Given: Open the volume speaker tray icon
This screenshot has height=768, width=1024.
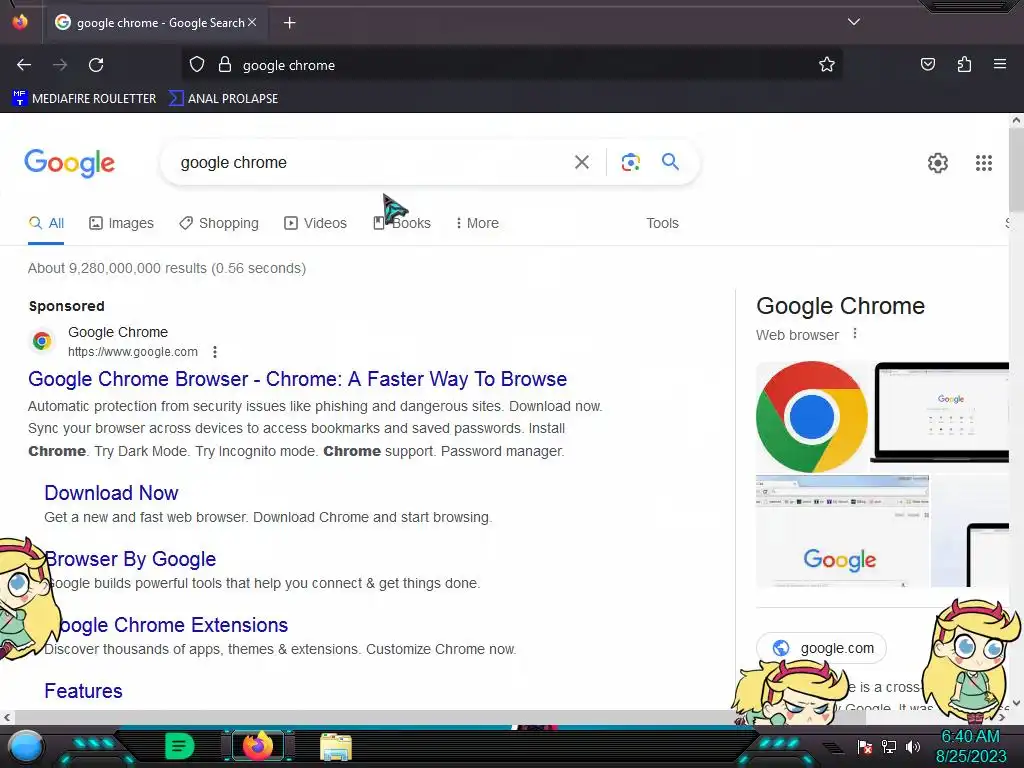Looking at the screenshot, I should pos(913,746).
